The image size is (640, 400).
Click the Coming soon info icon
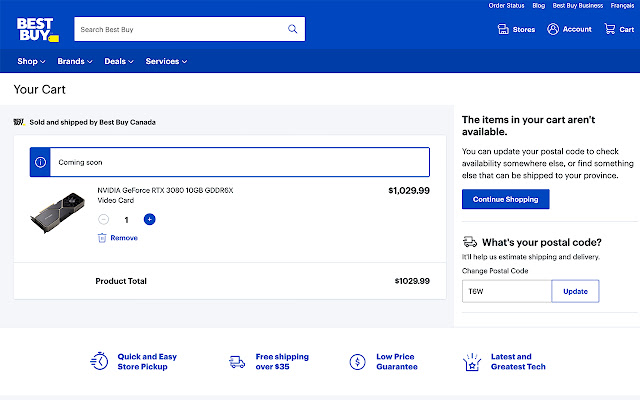pyautogui.click(x=40, y=162)
